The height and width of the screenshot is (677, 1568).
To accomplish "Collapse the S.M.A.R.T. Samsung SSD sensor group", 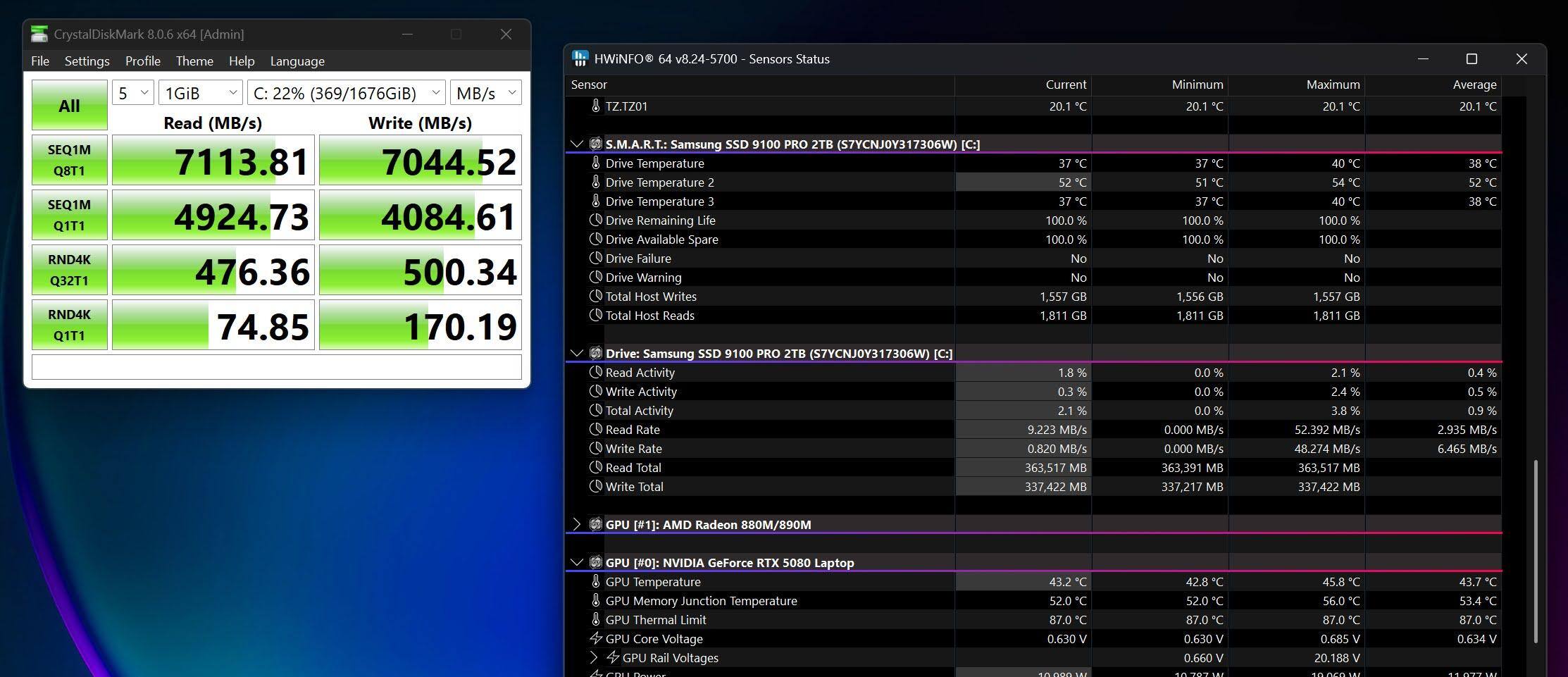I will coord(577,144).
